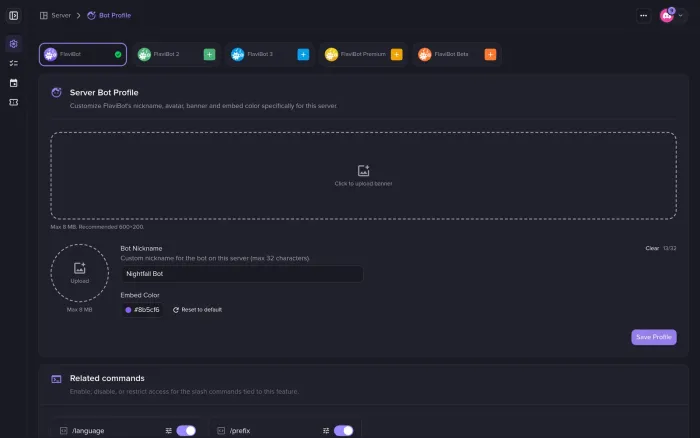Select the FlaviBot tab

click(x=83, y=54)
